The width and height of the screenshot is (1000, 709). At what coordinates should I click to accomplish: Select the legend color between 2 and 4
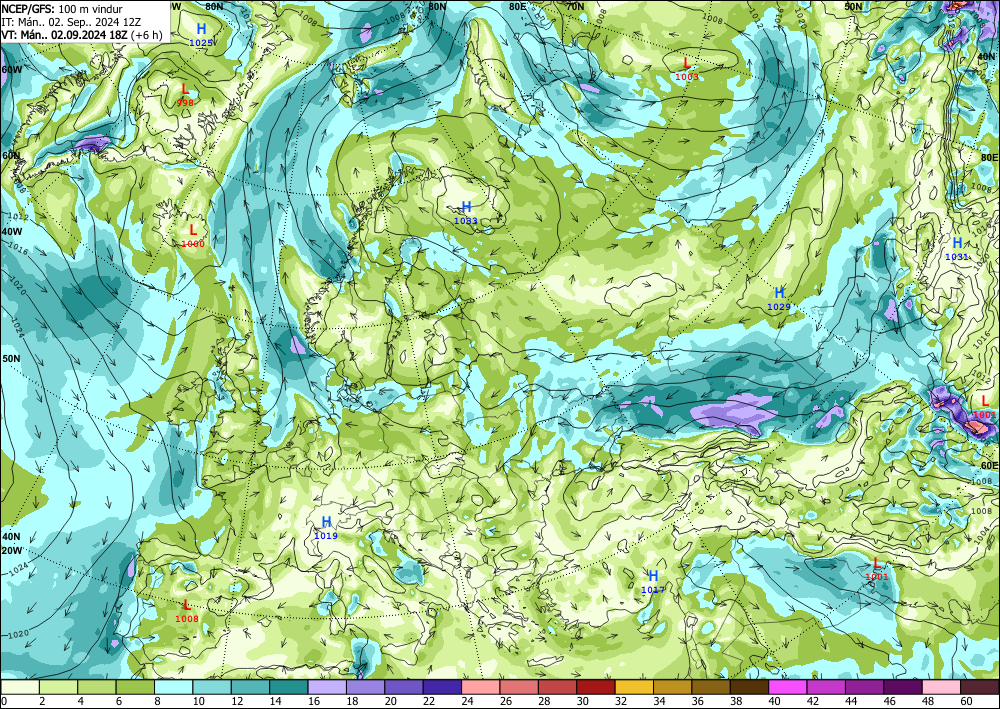[x=58, y=687]
